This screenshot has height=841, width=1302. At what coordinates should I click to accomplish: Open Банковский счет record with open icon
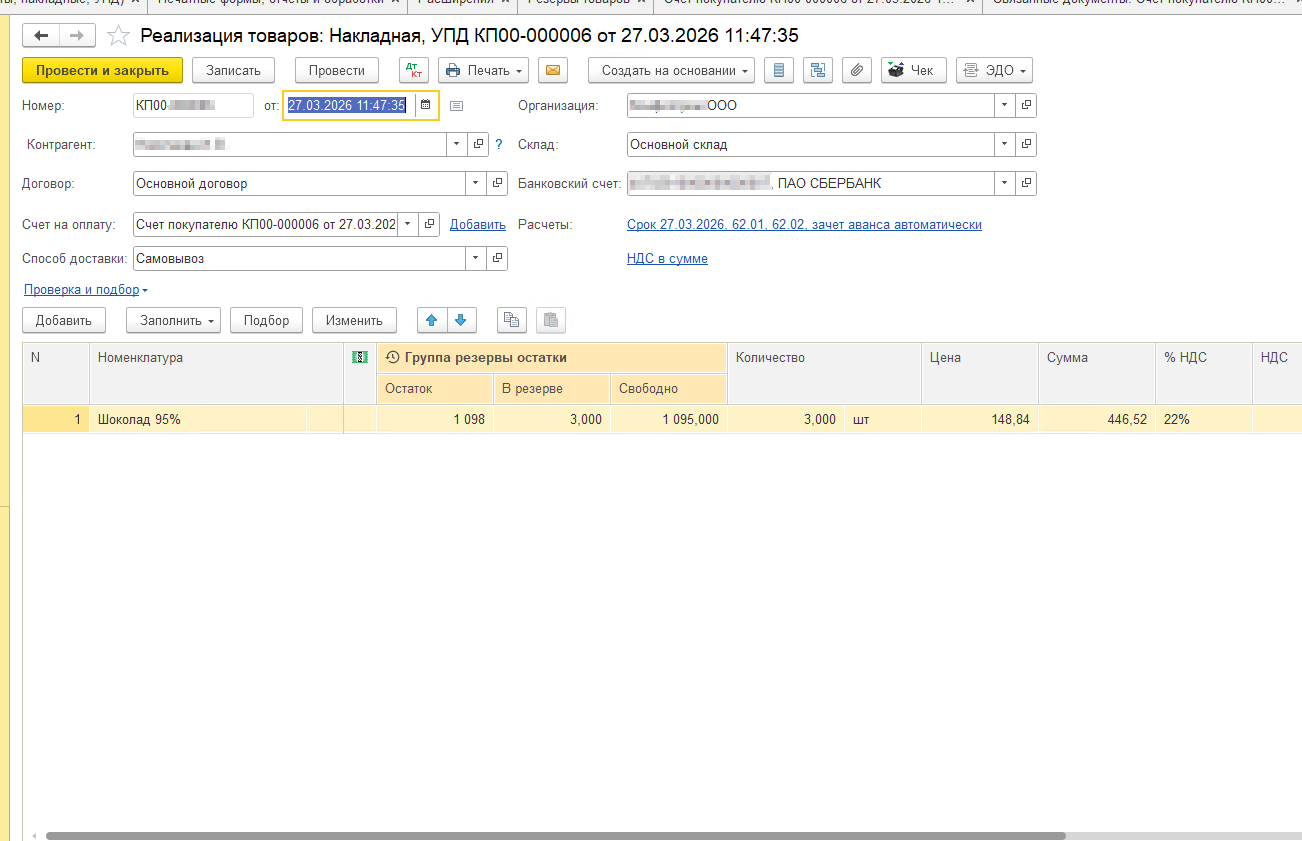coord(1026,184)
